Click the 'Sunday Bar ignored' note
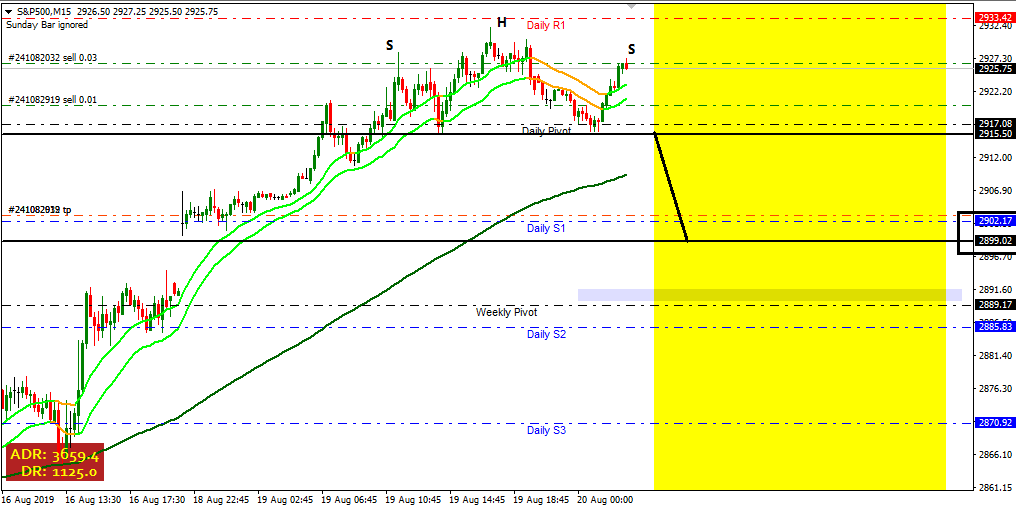Viewport: 1016px width, 505px height. (x=47, y=25)
